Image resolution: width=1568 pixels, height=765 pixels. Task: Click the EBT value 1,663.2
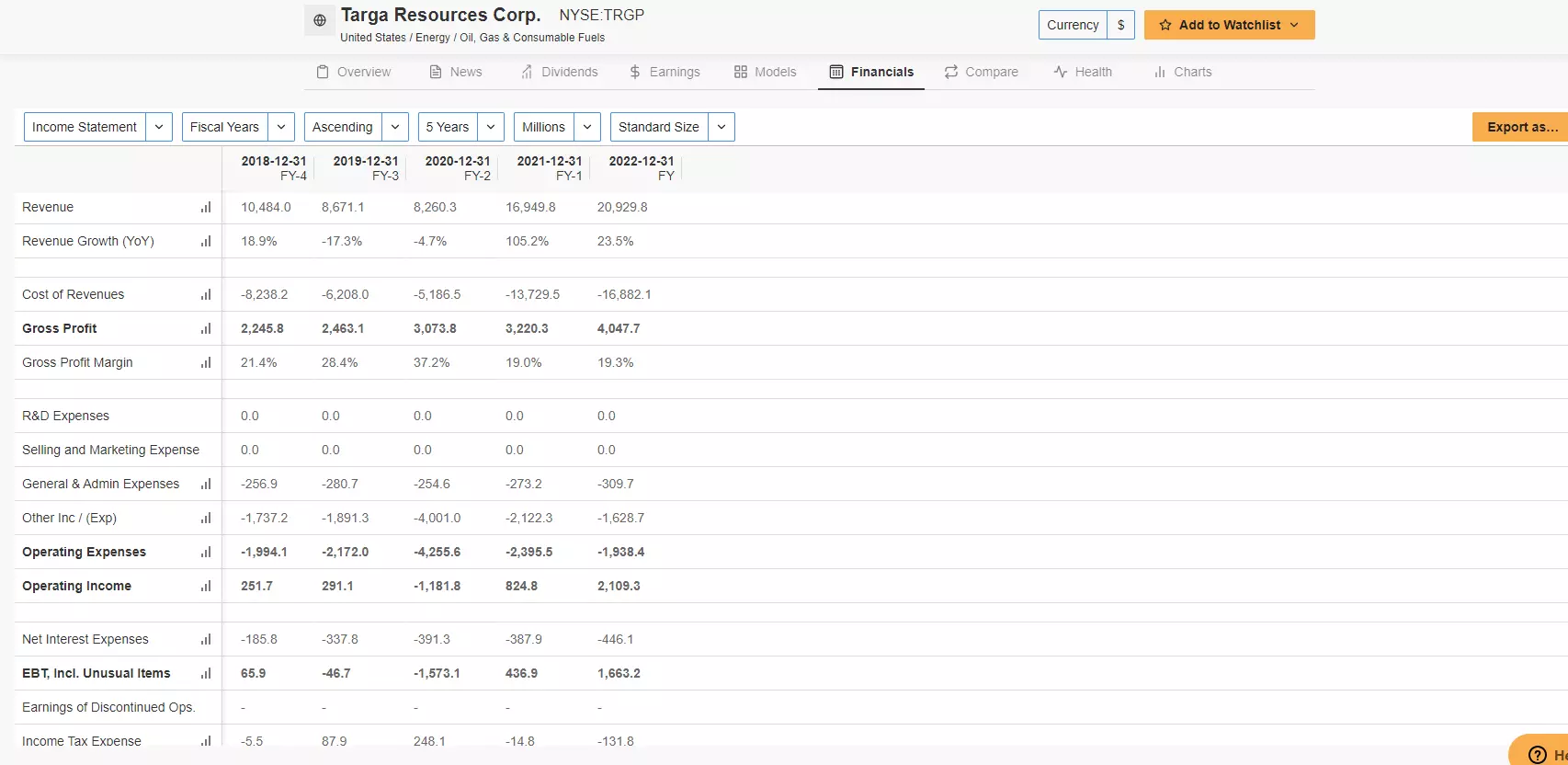pos(619,674)
